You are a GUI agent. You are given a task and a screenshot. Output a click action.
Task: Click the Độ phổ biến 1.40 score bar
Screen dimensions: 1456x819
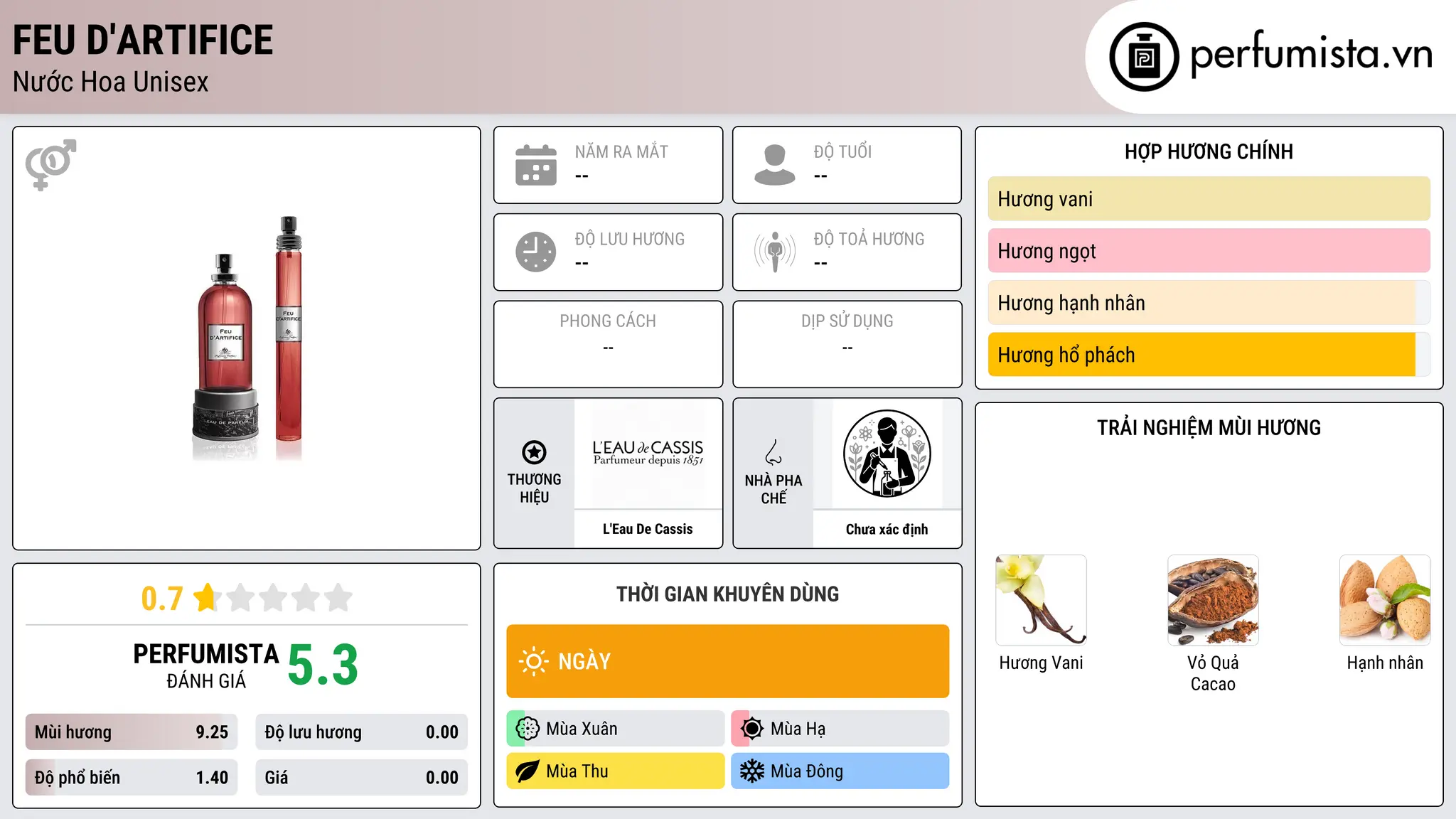point(132,778)
